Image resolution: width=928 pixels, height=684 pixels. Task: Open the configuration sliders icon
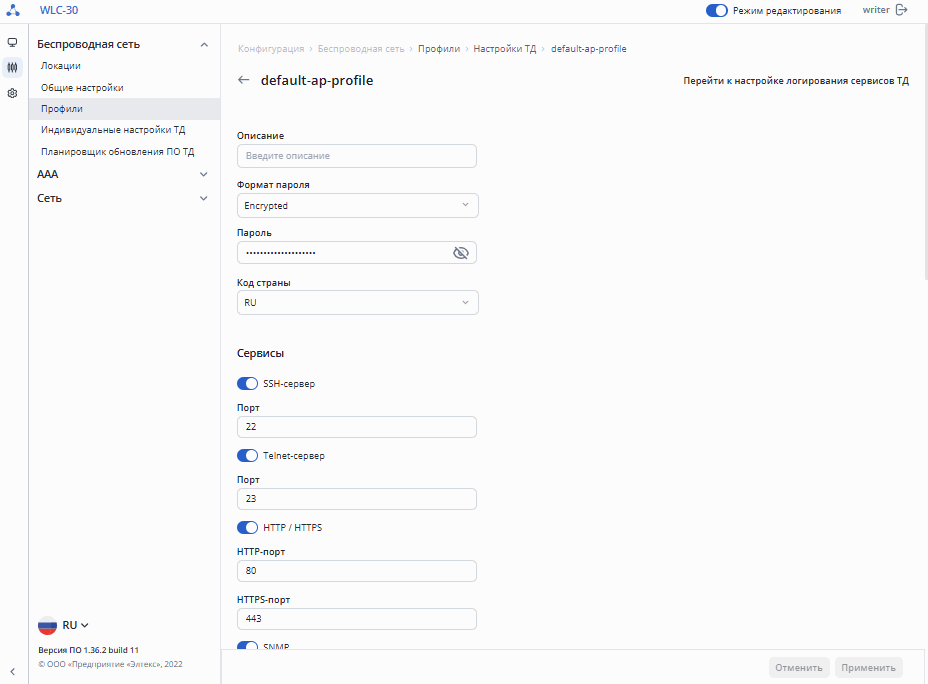click(x=12, y=68)
